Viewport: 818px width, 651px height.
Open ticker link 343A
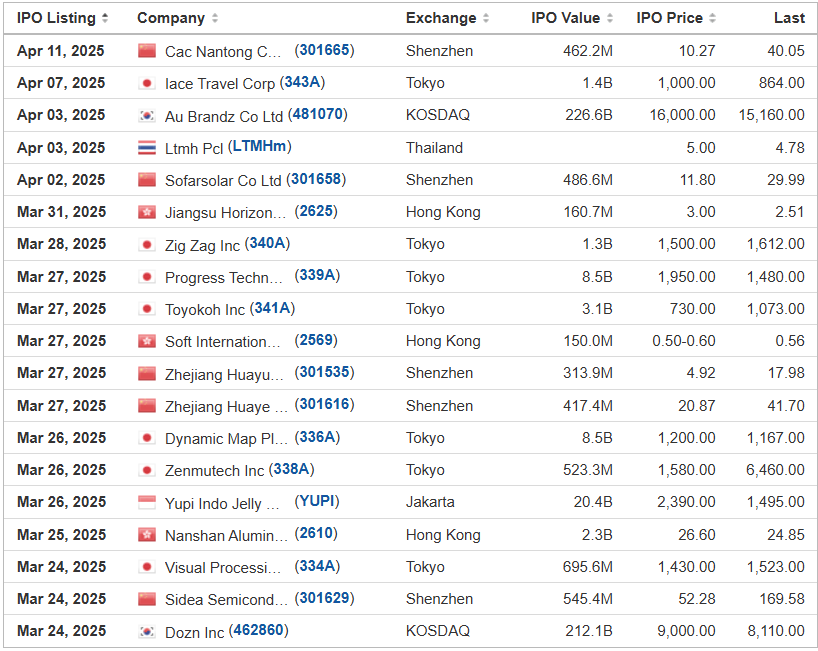(x=302, y=82)
